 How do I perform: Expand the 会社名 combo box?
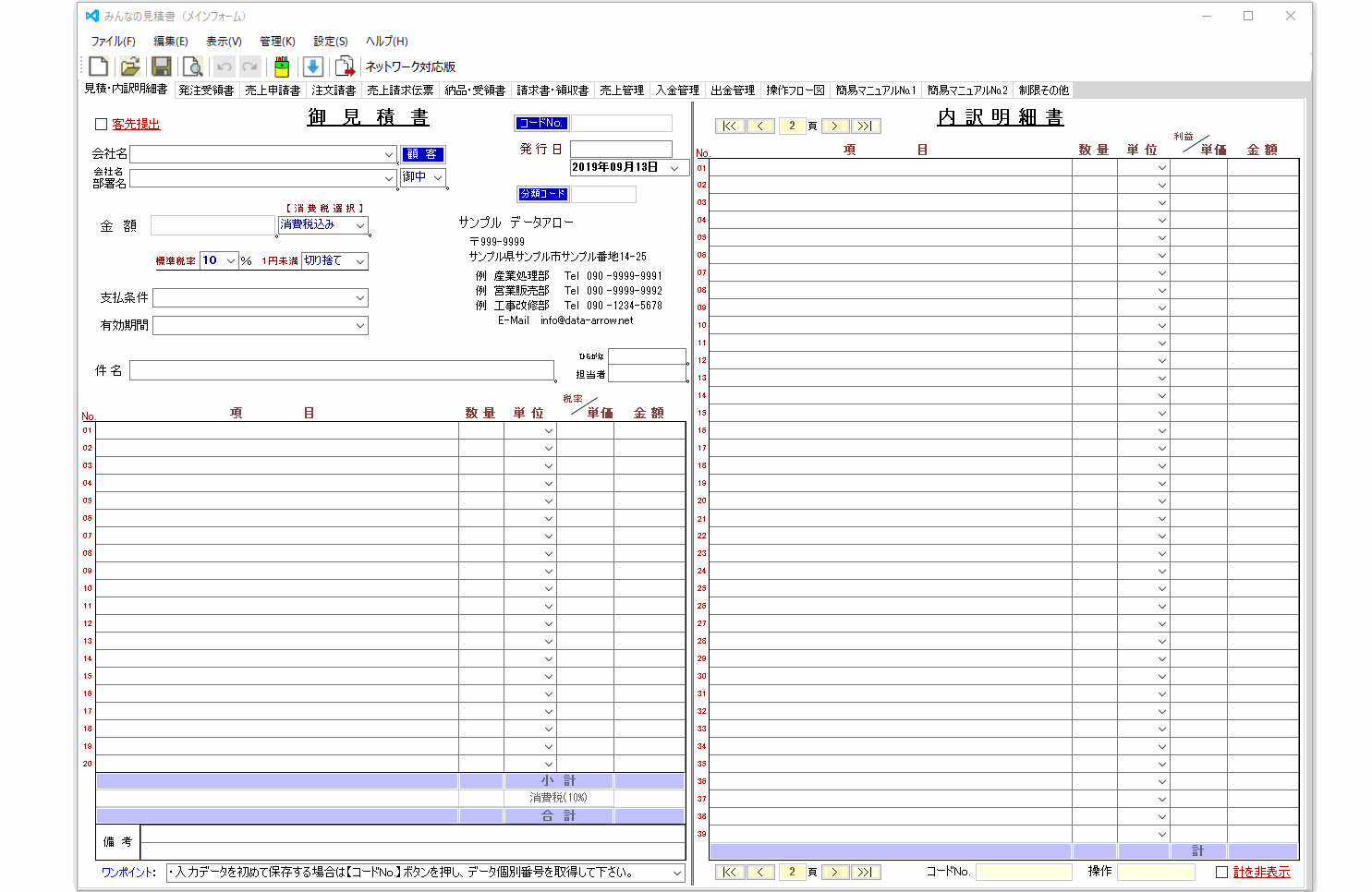pos(389,154)
